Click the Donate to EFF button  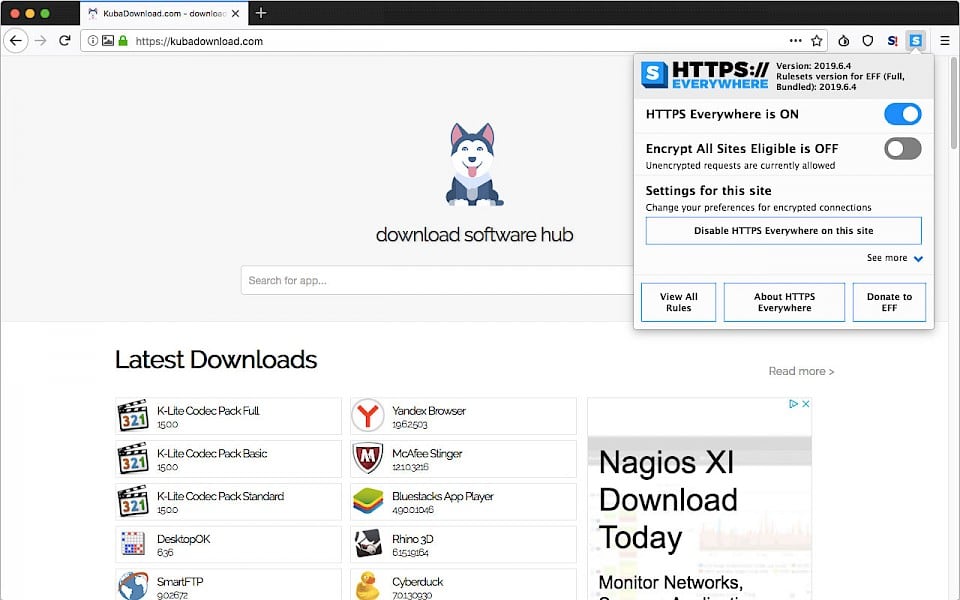click(889, 302)
